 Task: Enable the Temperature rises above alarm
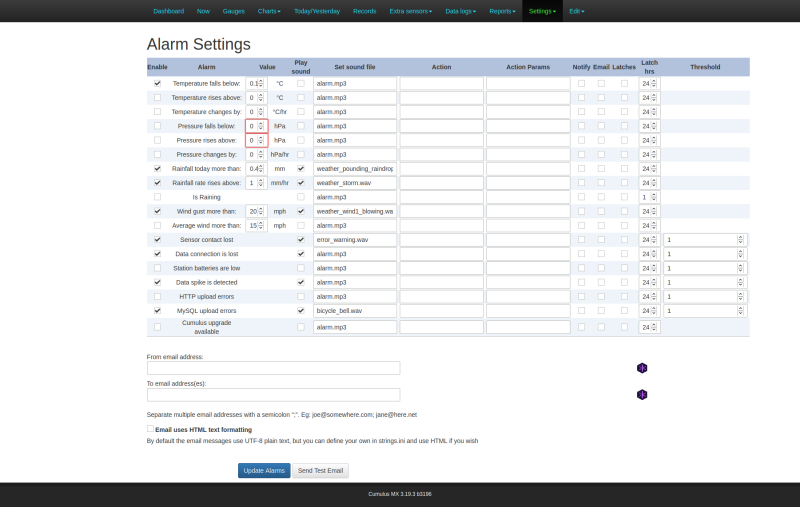tap(157, 98)
